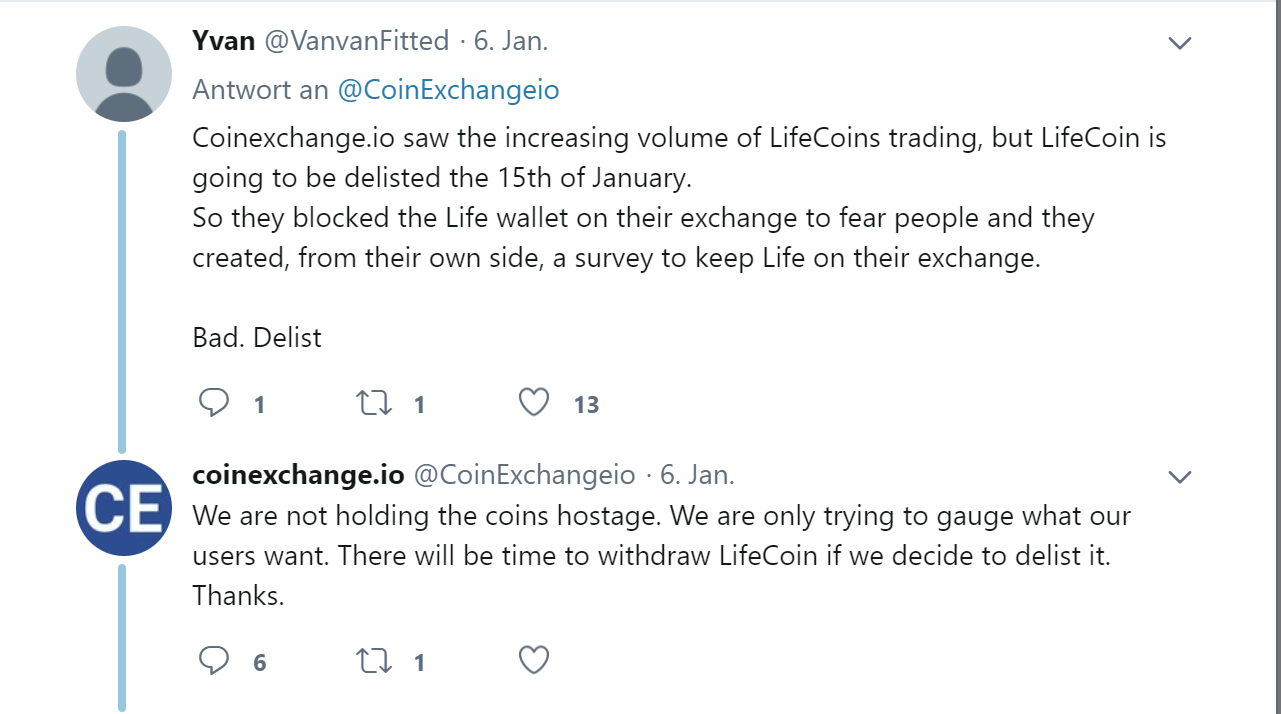This screenshot has height=714, width=1281.
Task: Click the @VanvanFitted handle
Action: (x=356, y=41)
